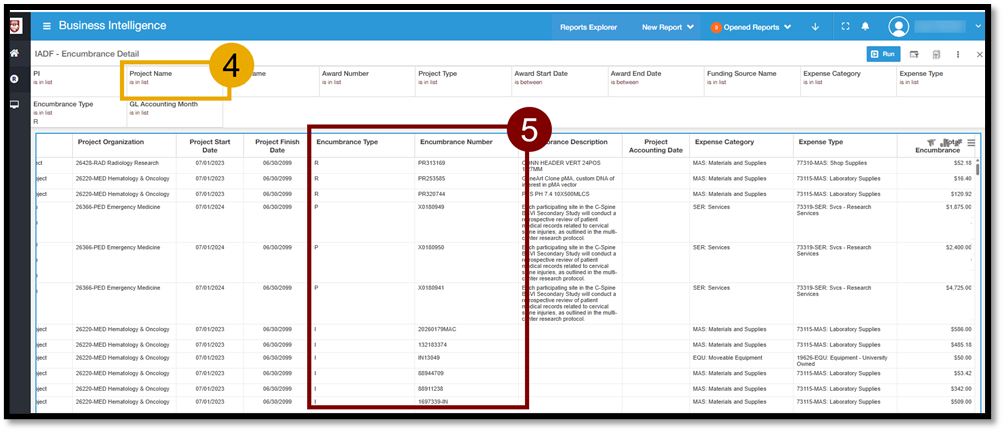This screenshot has width=1004, height=432.
Task: Open the Funding Source Name filter
Action: pos(752,81)
